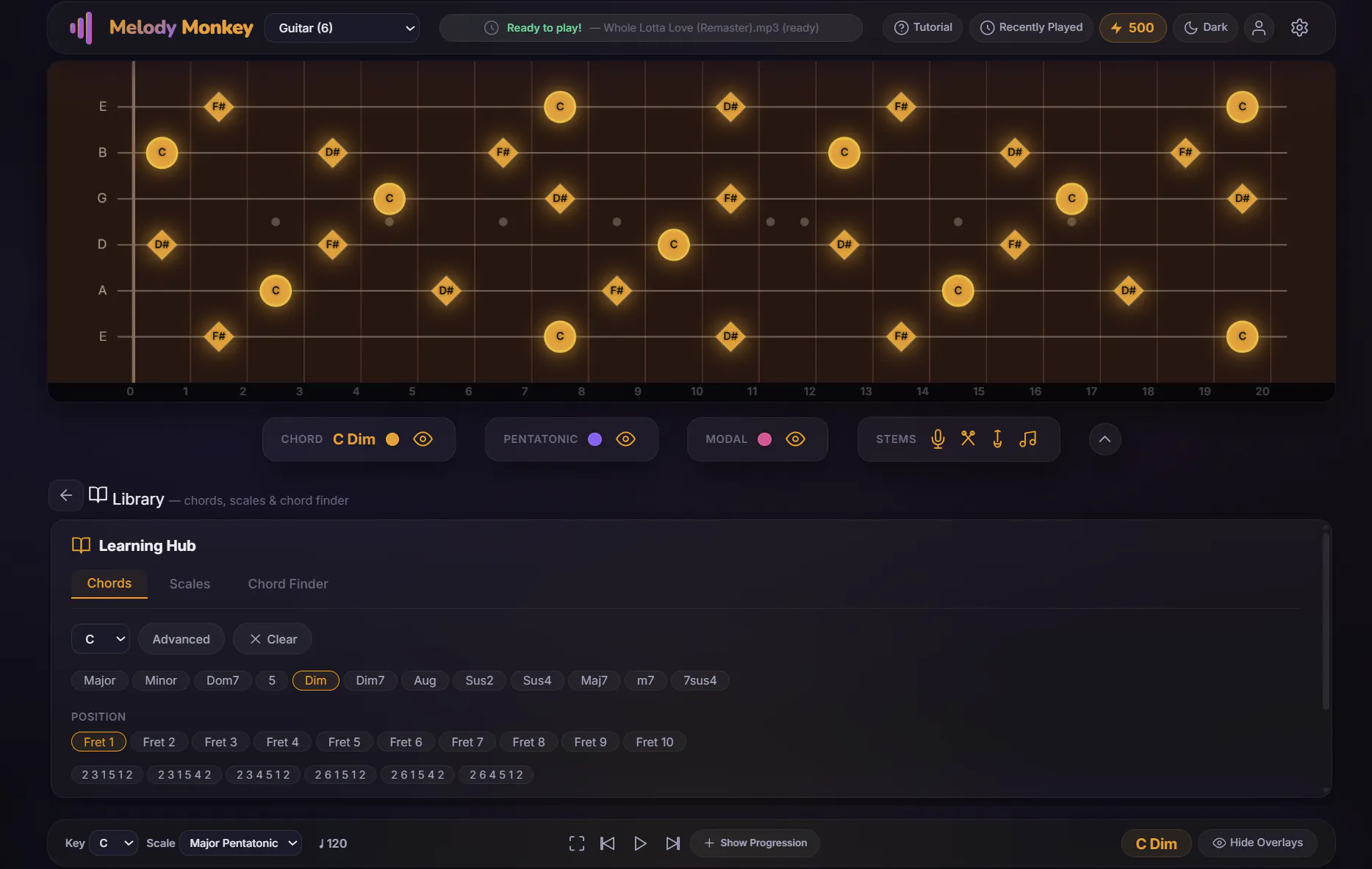Switch to the Chords tab
Screen dimensions: 1372x869
(x=109, y=583)
